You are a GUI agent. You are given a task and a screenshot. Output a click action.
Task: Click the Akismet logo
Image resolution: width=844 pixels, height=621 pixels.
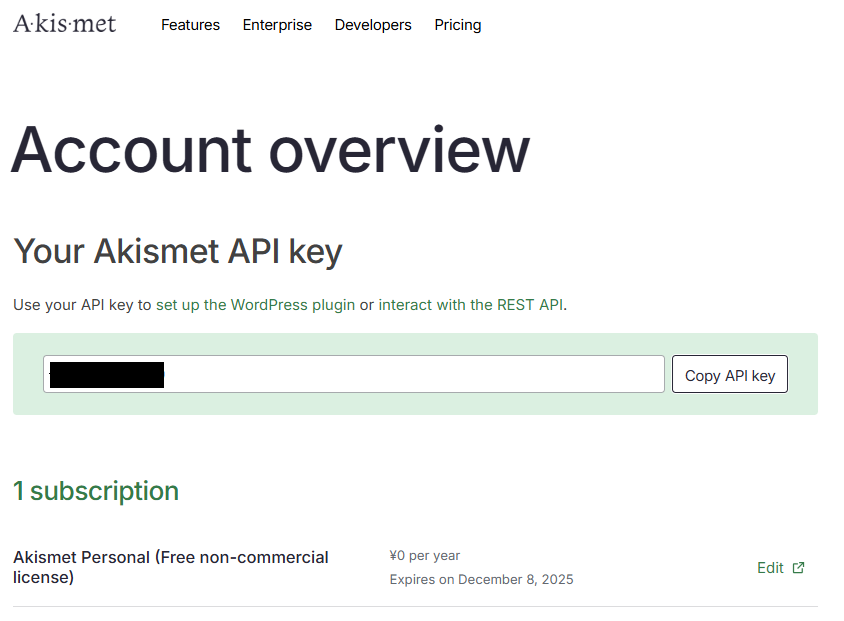click(x=65, y=24)
